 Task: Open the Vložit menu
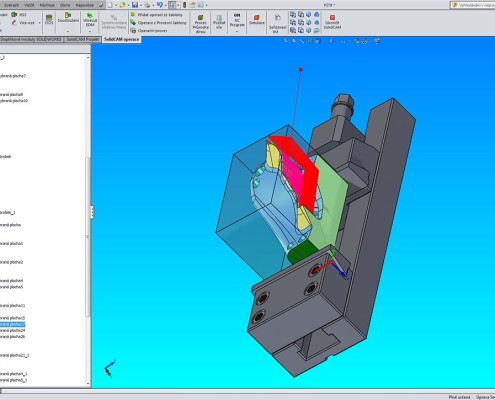[29, 5]
